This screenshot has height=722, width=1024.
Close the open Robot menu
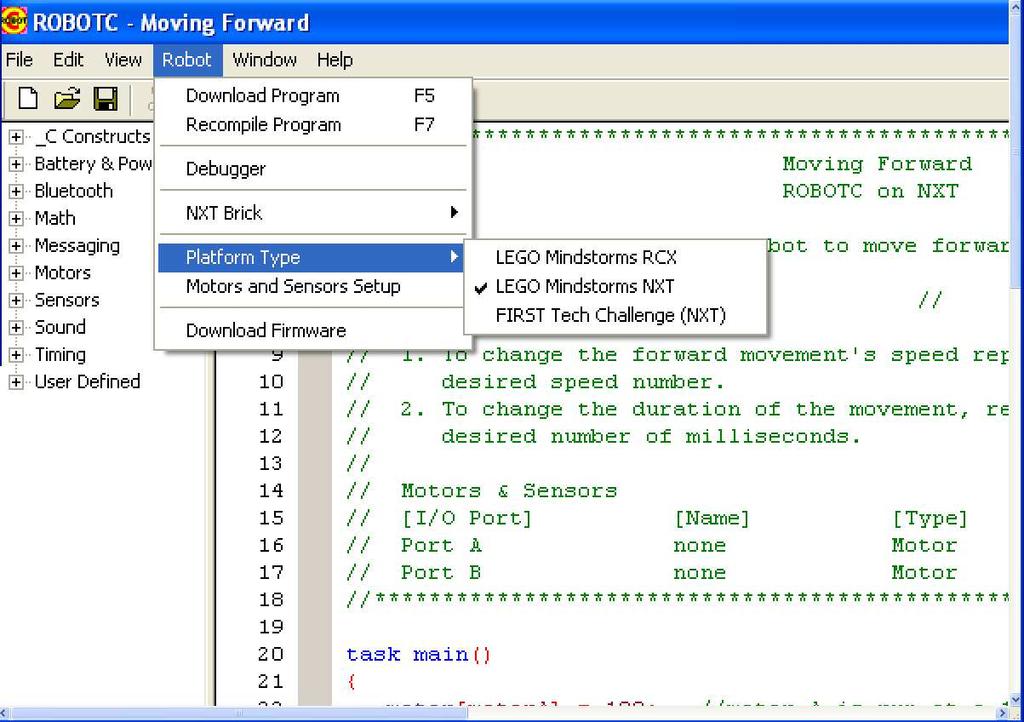tap(187, 60)
